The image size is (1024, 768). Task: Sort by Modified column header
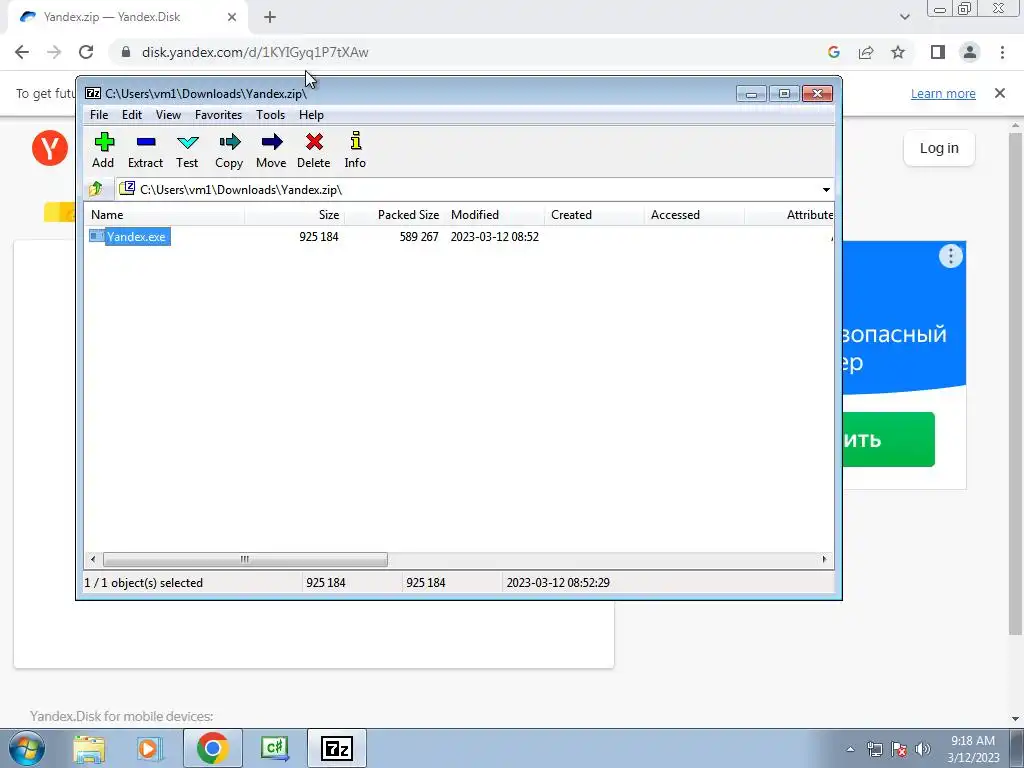click(x=494, y=215)
